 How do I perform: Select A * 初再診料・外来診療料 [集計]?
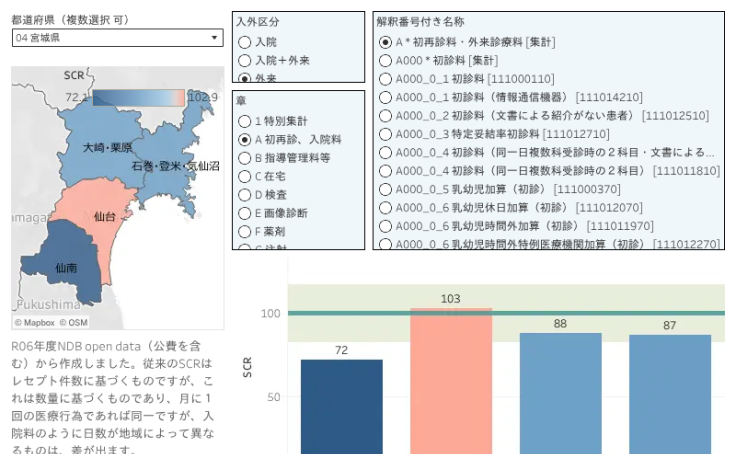[x=385, y=42]
